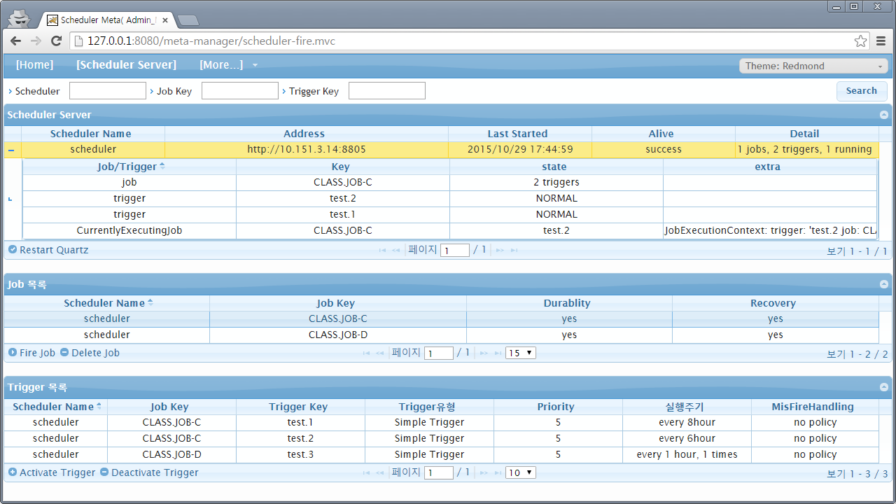Image resolution: width=896 pixels, height=504 pixels.
Task: Sort Trigger list by Scheduler Name header
Action: (x=55, y=407)
